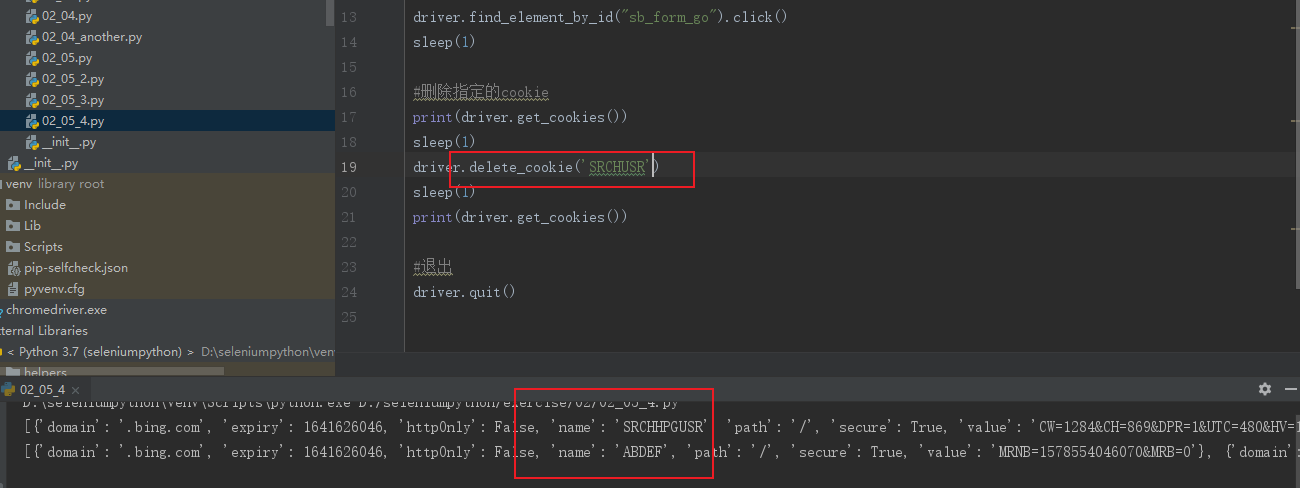
Task: Click the pip-selfcheck.json file icon
Action: click(x=14, y=268)
